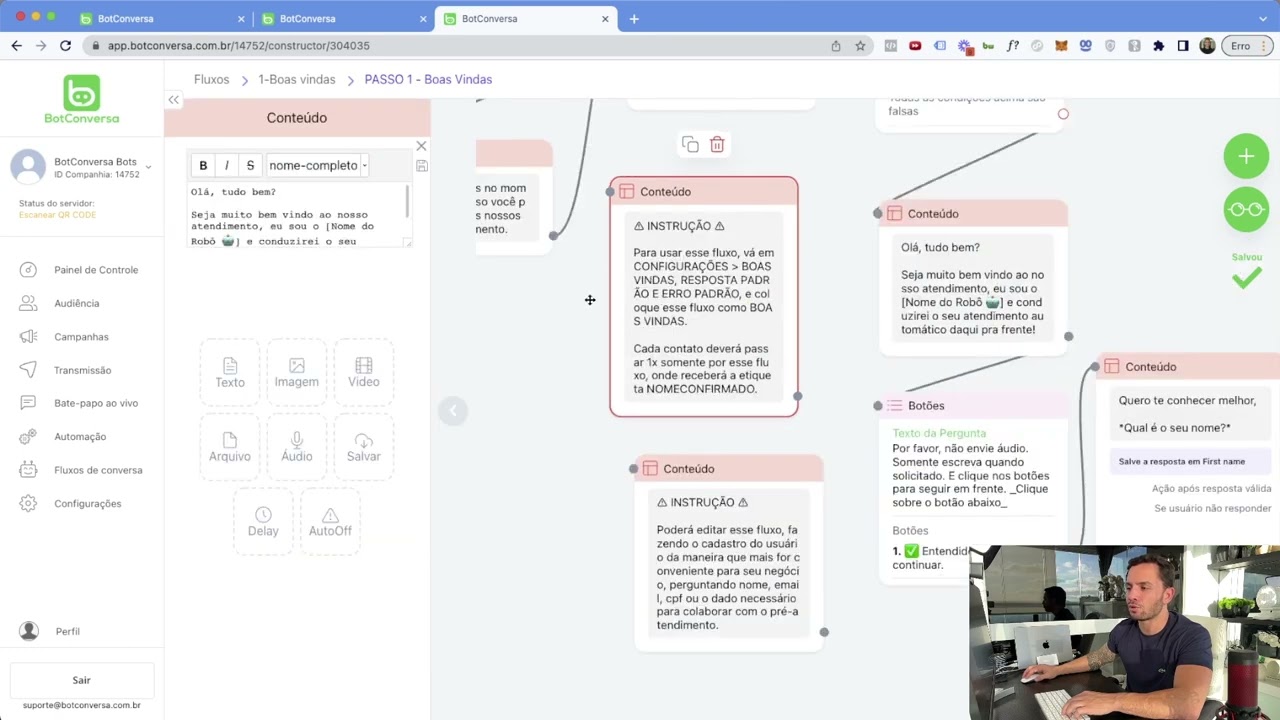Click the message text editing area
The image size is (1280, 720).
click(x=299, y=215)
